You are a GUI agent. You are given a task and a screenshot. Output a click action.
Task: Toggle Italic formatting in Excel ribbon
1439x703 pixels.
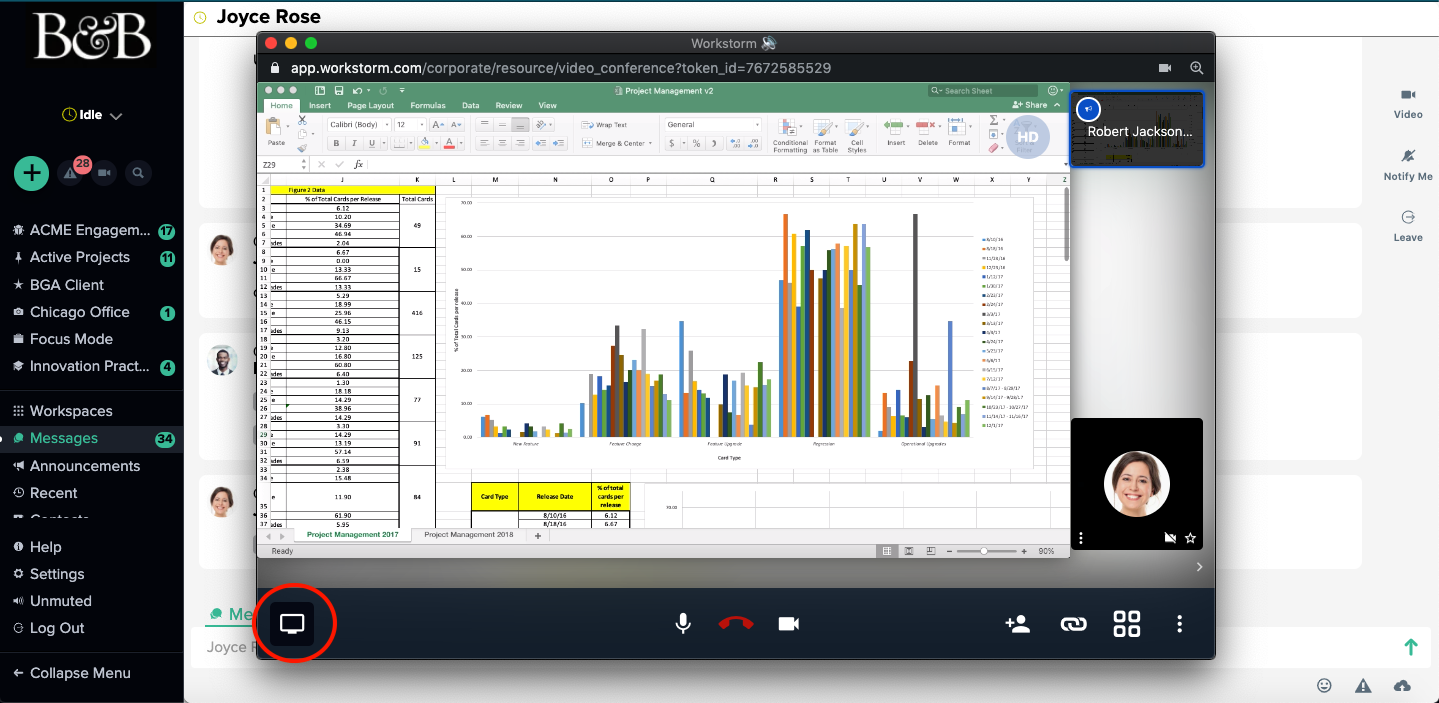click(x=353, y=143)
